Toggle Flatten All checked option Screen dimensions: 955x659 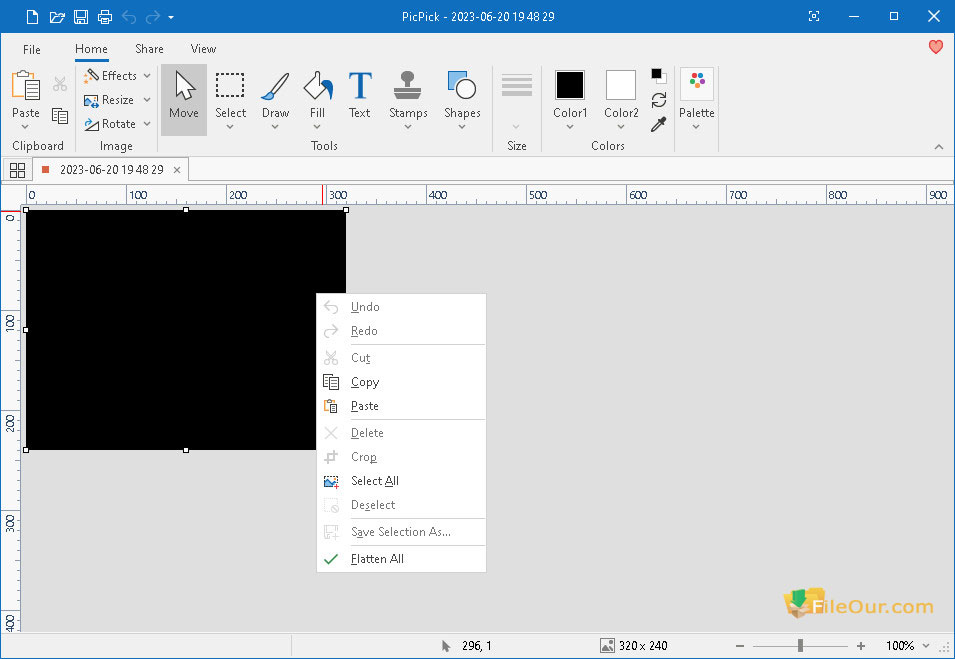[377, 559]
